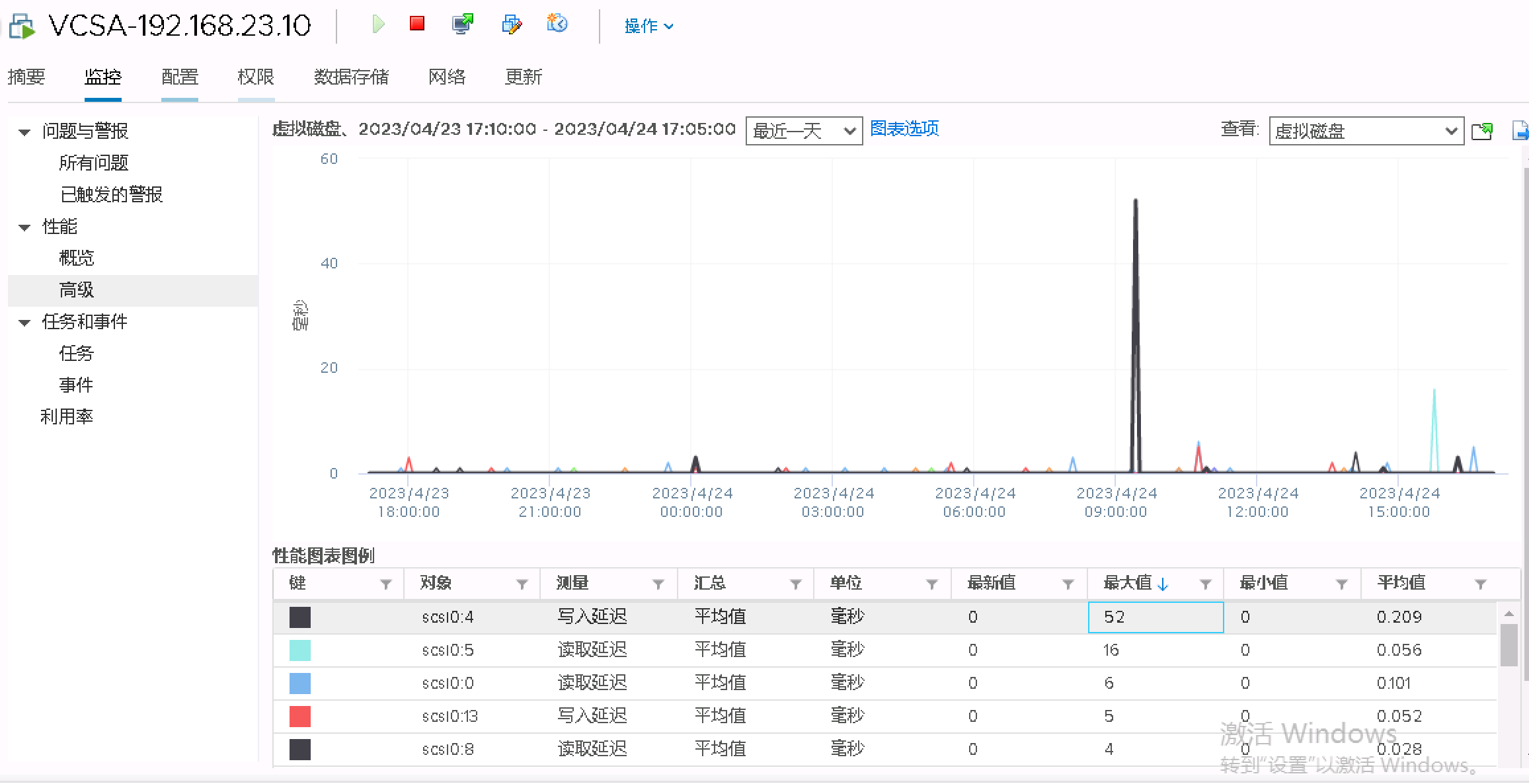Collapse the 问题与警报 tree section
The width and height of the screenshot is (1529, 784).
click(24, 132)
